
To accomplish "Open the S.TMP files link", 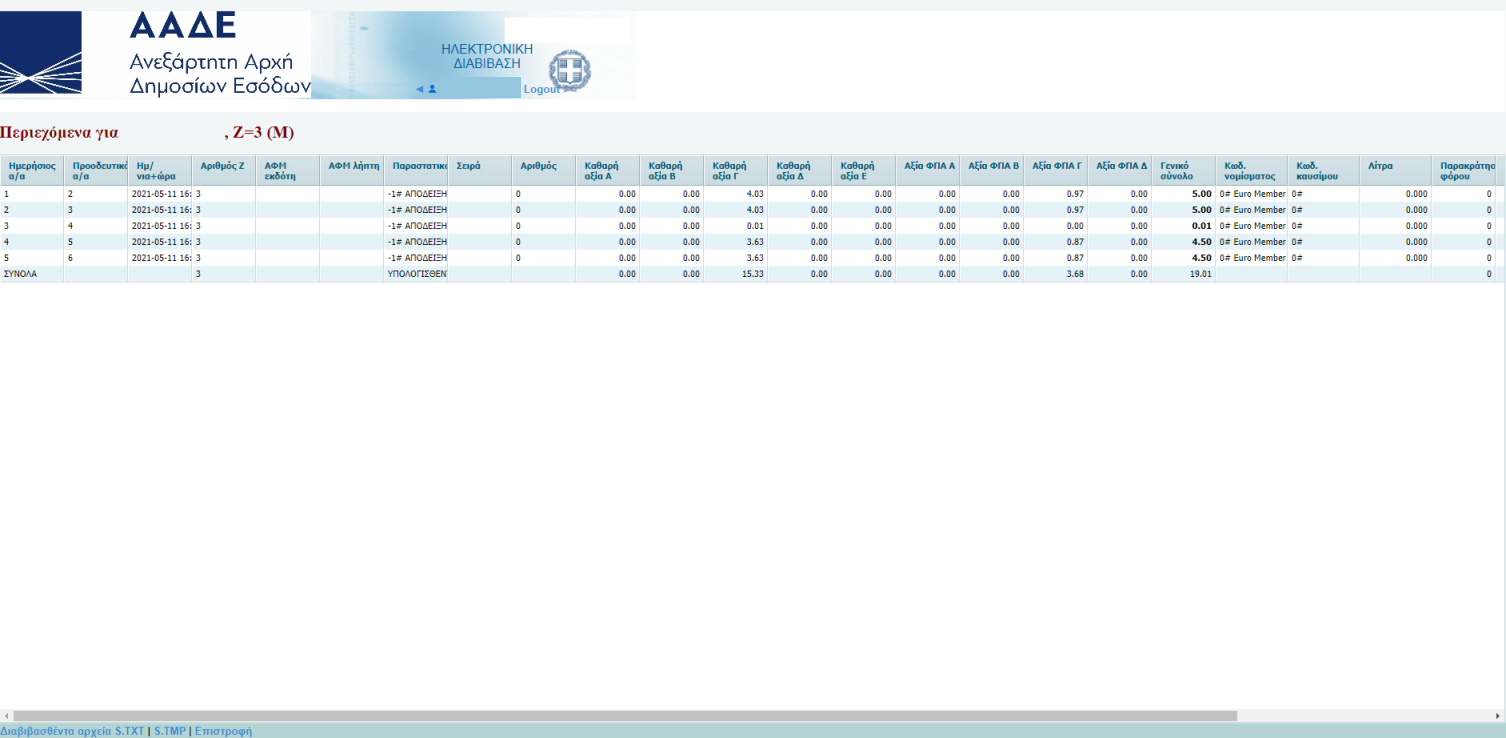I will [170, 731].
